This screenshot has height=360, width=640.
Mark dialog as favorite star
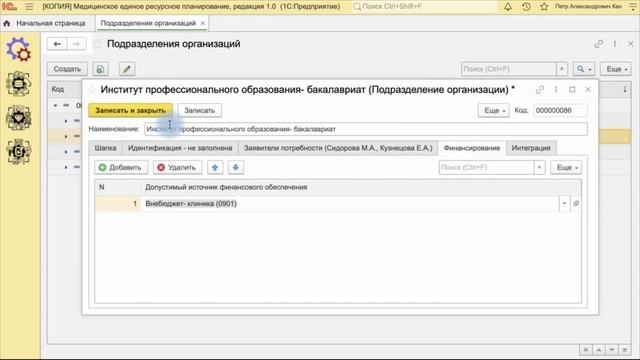(x=93, y=89)
